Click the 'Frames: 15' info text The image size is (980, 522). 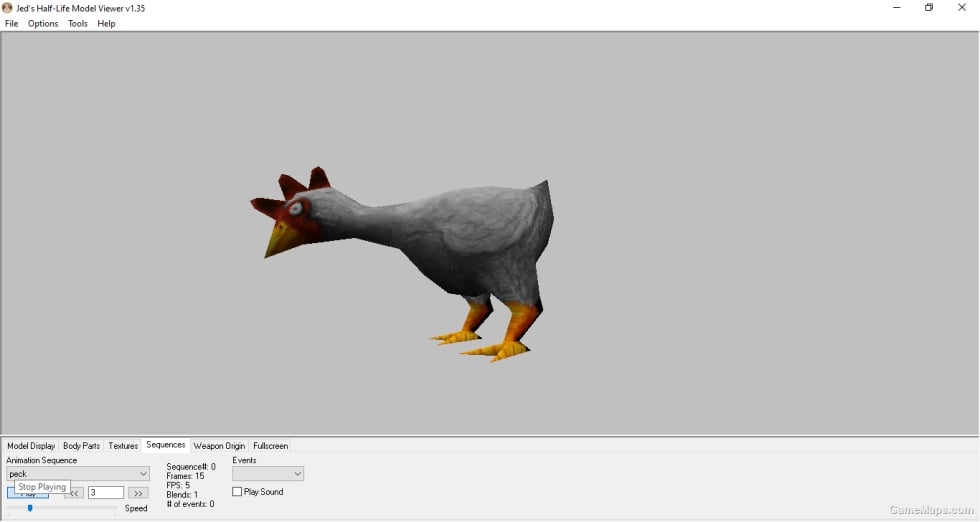[185, 476]
